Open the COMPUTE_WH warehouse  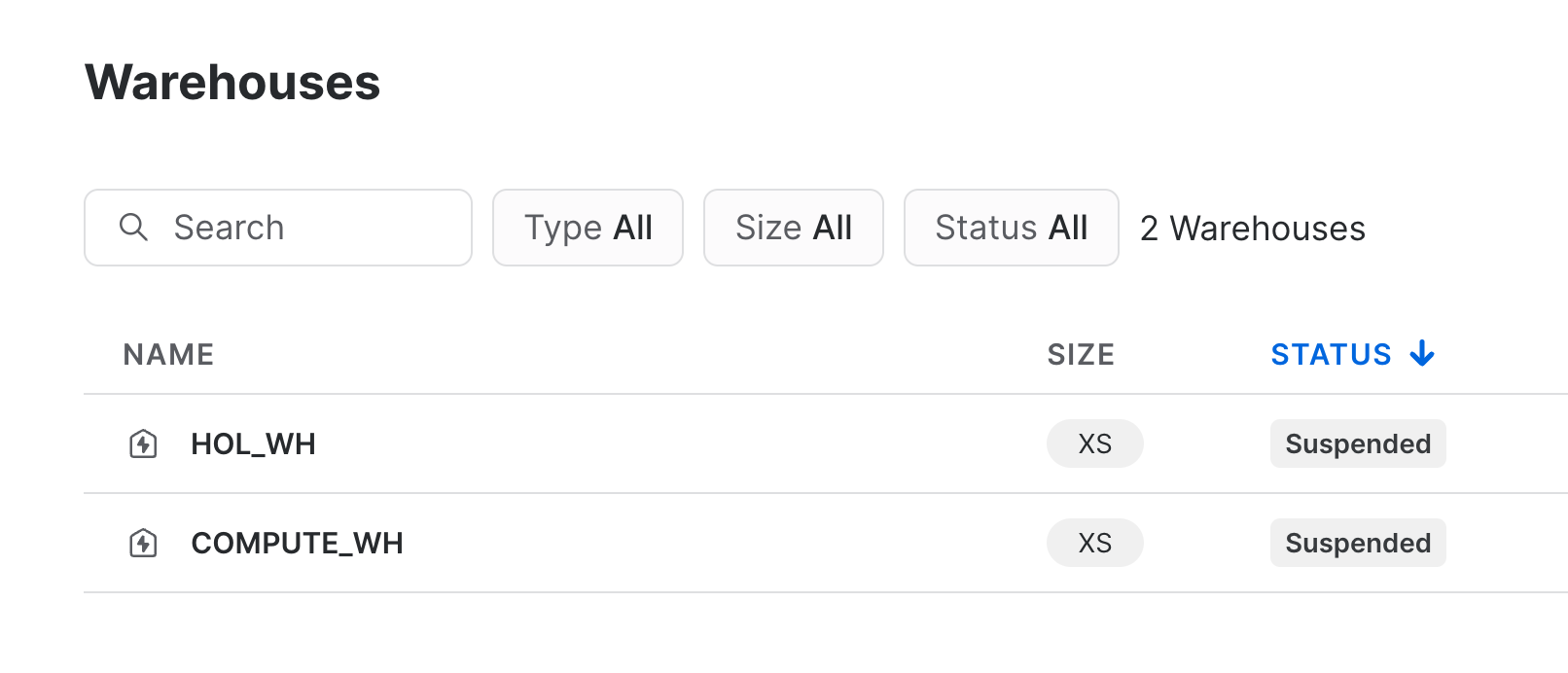point(297,543)
